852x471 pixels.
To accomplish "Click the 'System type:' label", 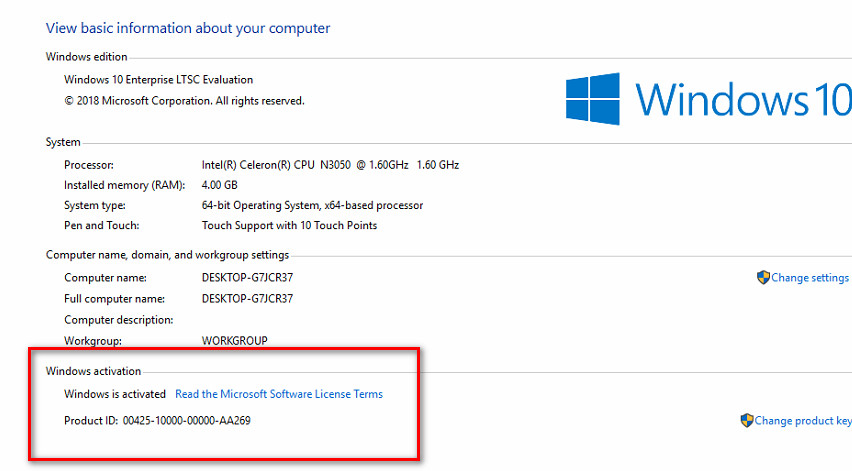I will (x=95, y=205).
